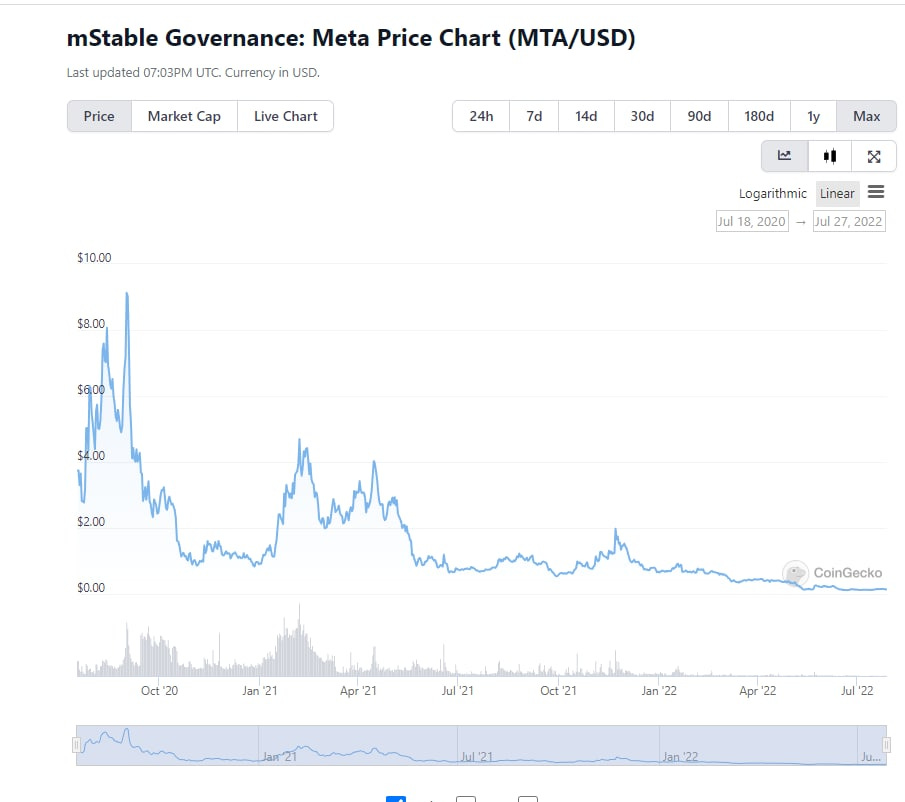Click the Apr '22 x-axis label
This screenshot has height=802, width=905.
[x=757, y=691]
